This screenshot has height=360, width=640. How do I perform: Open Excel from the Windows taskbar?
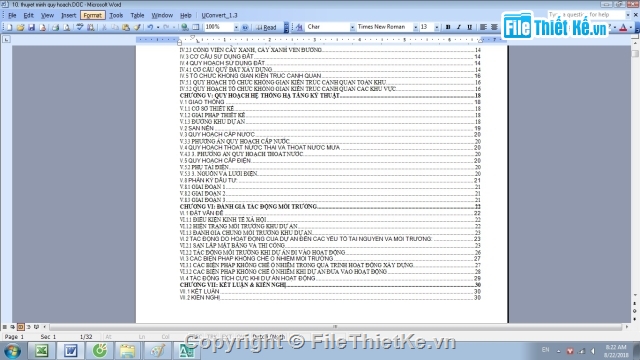(x=41, y=351)
